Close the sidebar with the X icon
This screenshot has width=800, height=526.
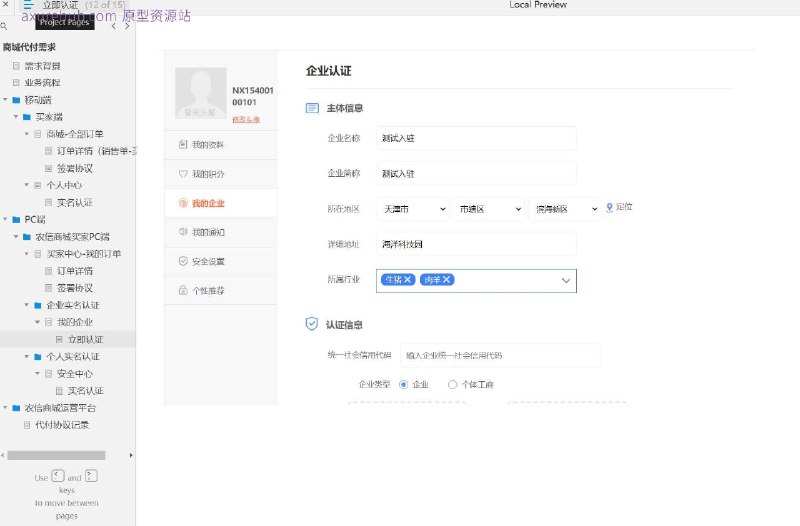tap(6, 4)
